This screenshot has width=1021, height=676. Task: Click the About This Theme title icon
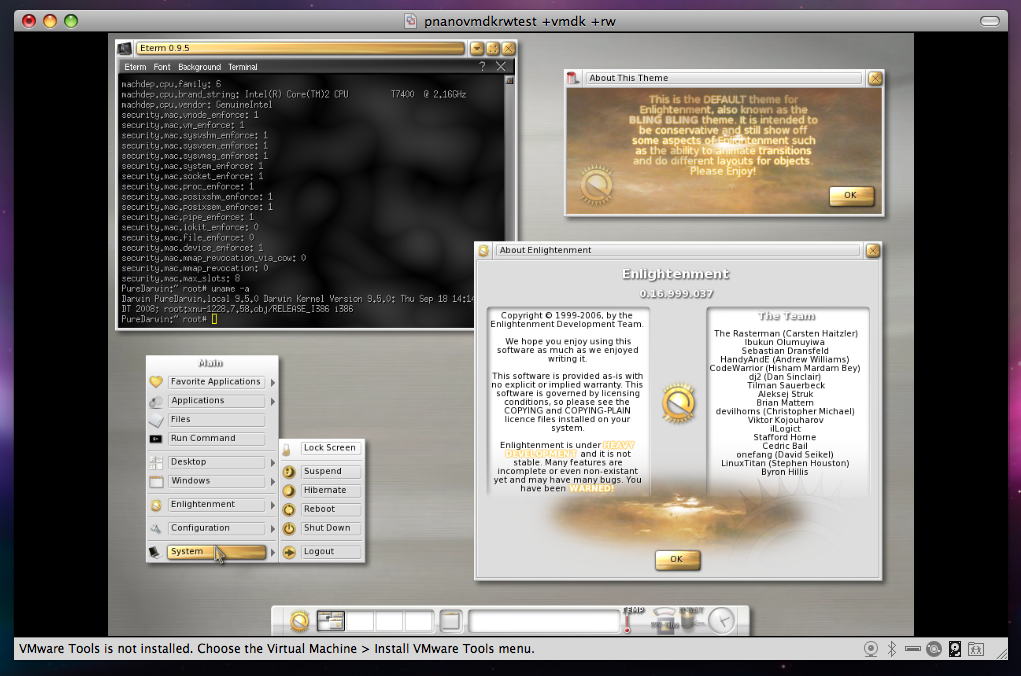(572, 78)
